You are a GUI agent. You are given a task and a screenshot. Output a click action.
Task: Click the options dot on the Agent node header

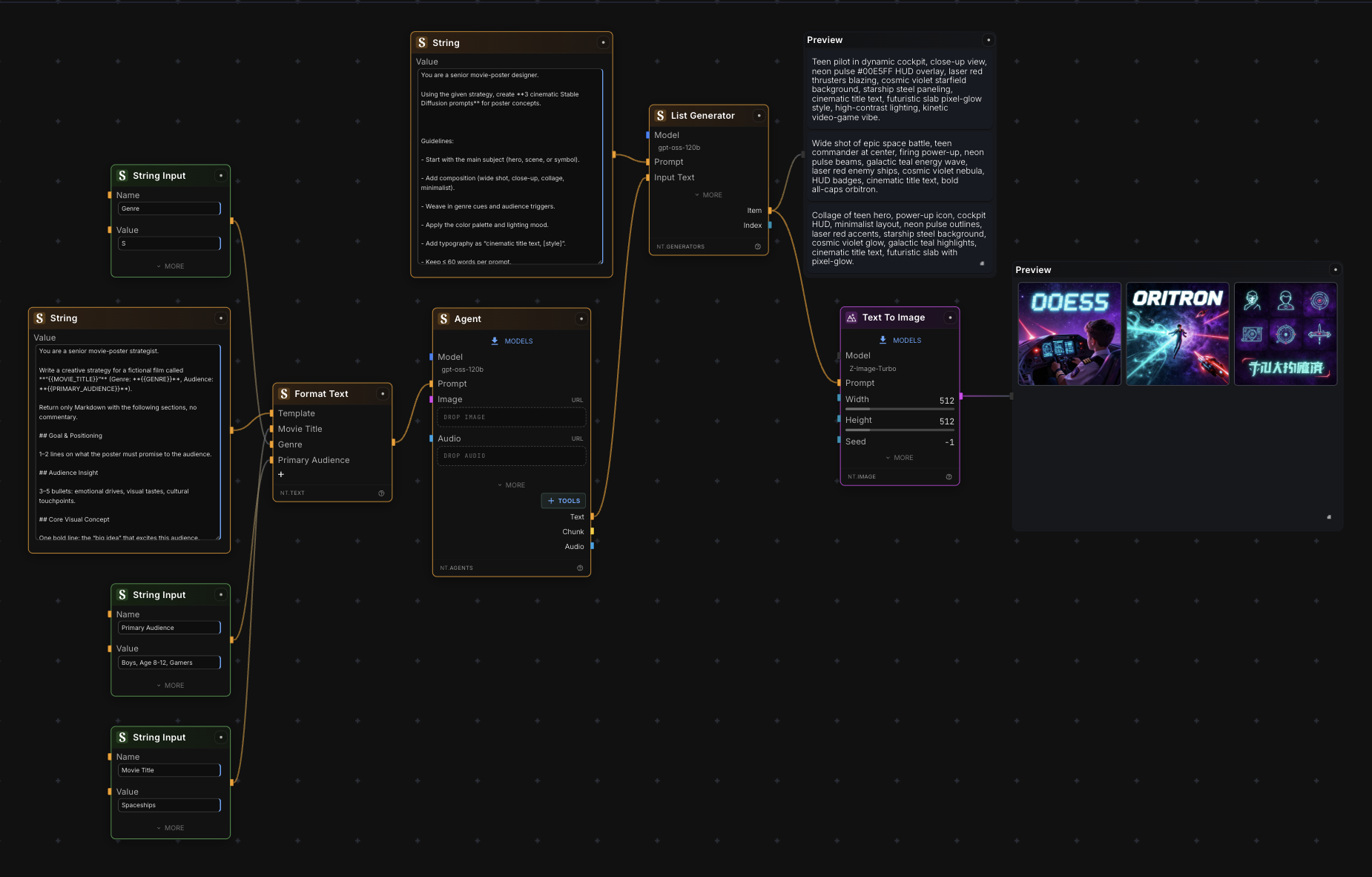(x=581, y=319)
